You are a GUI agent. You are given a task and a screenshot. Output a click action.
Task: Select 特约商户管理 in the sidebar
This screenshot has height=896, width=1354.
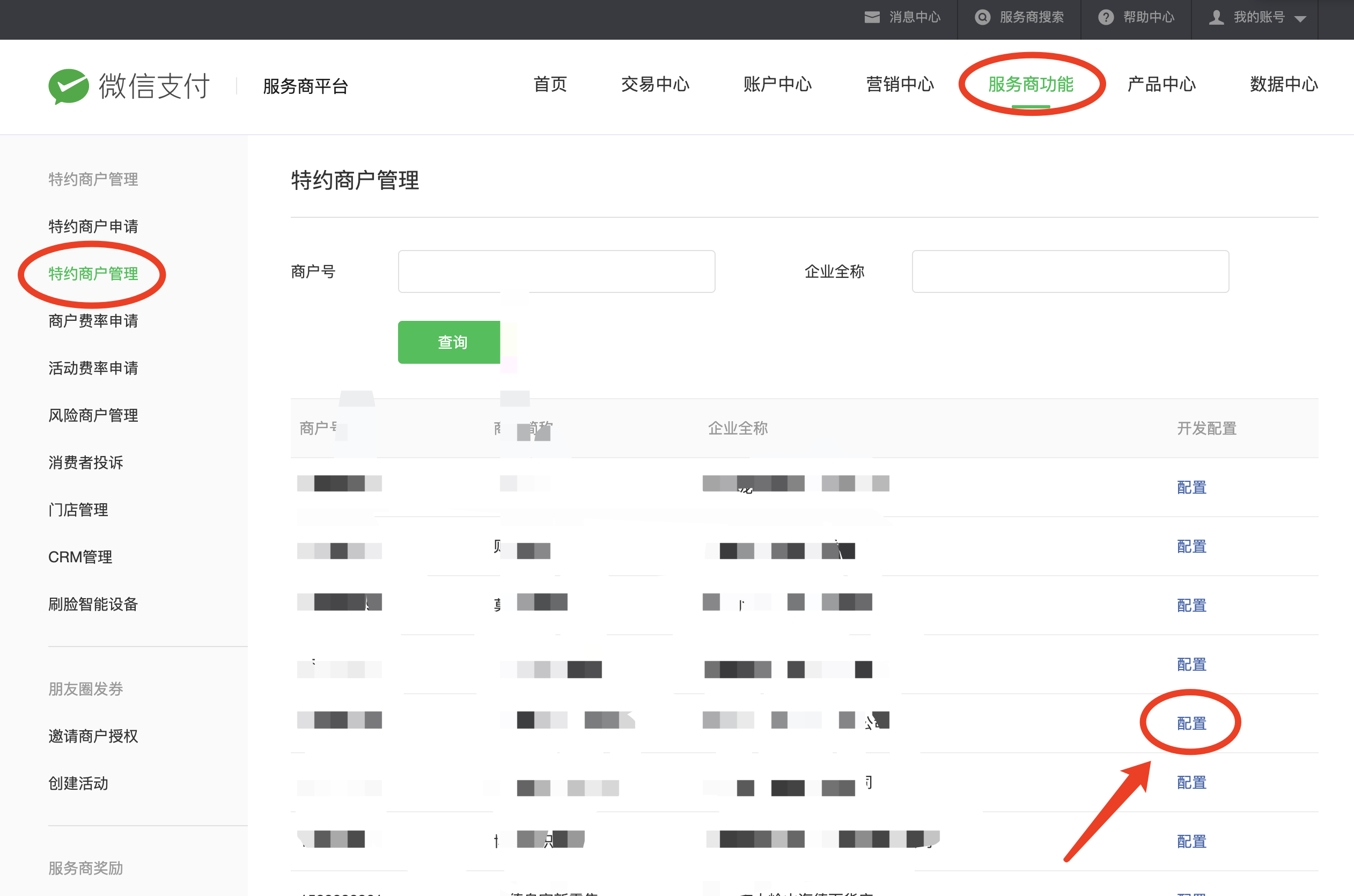point(93,274)
